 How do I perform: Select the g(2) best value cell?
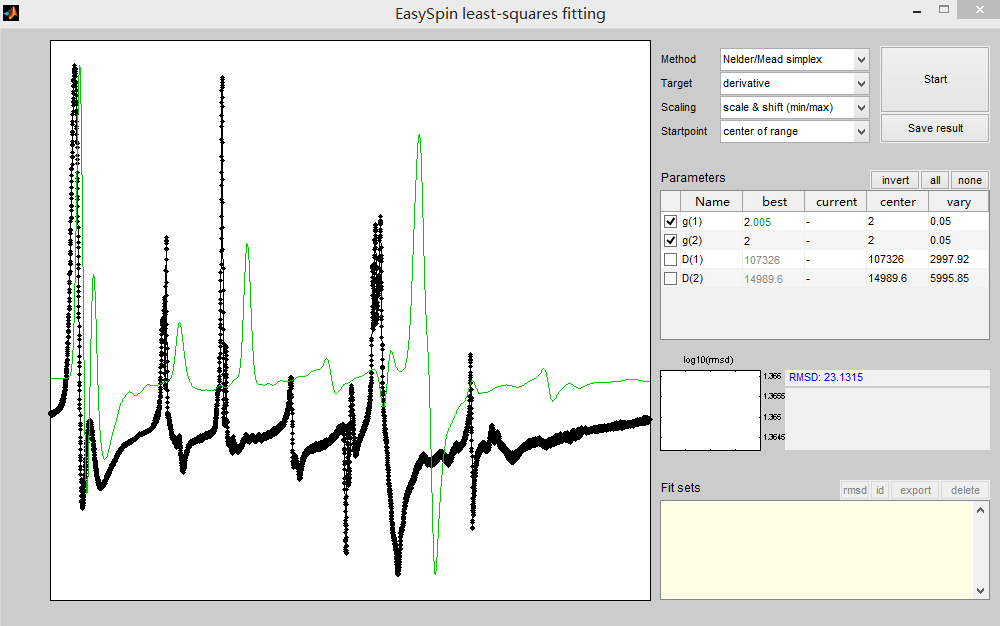774,240
